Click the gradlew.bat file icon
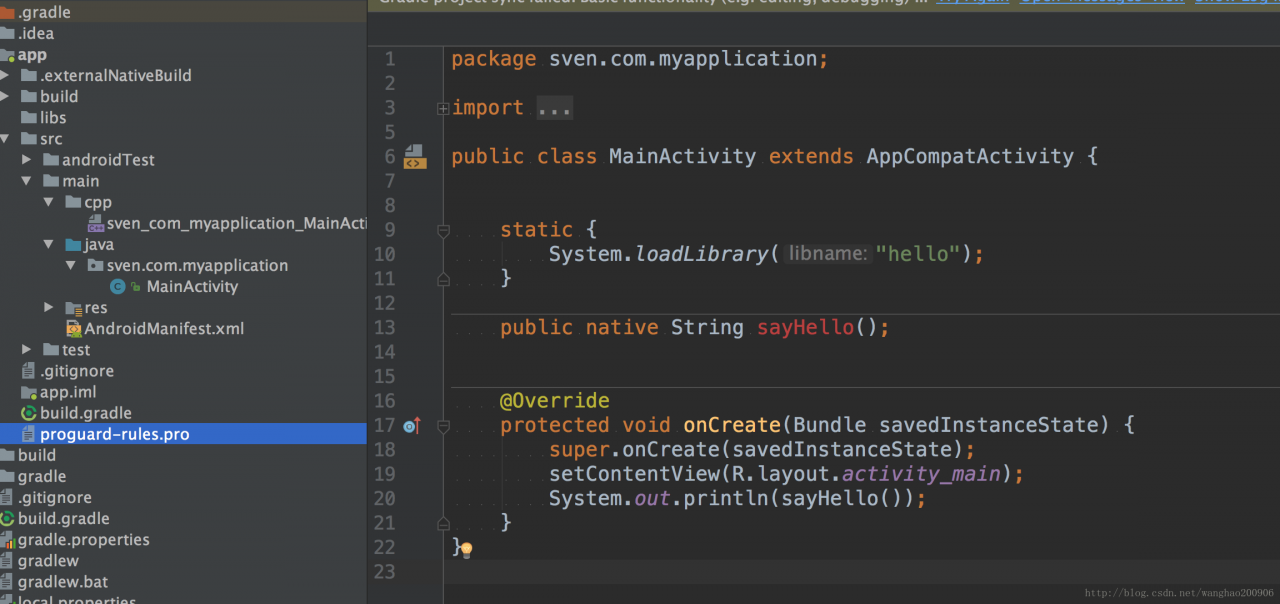 pyautogui.click(x=8, y=582)
